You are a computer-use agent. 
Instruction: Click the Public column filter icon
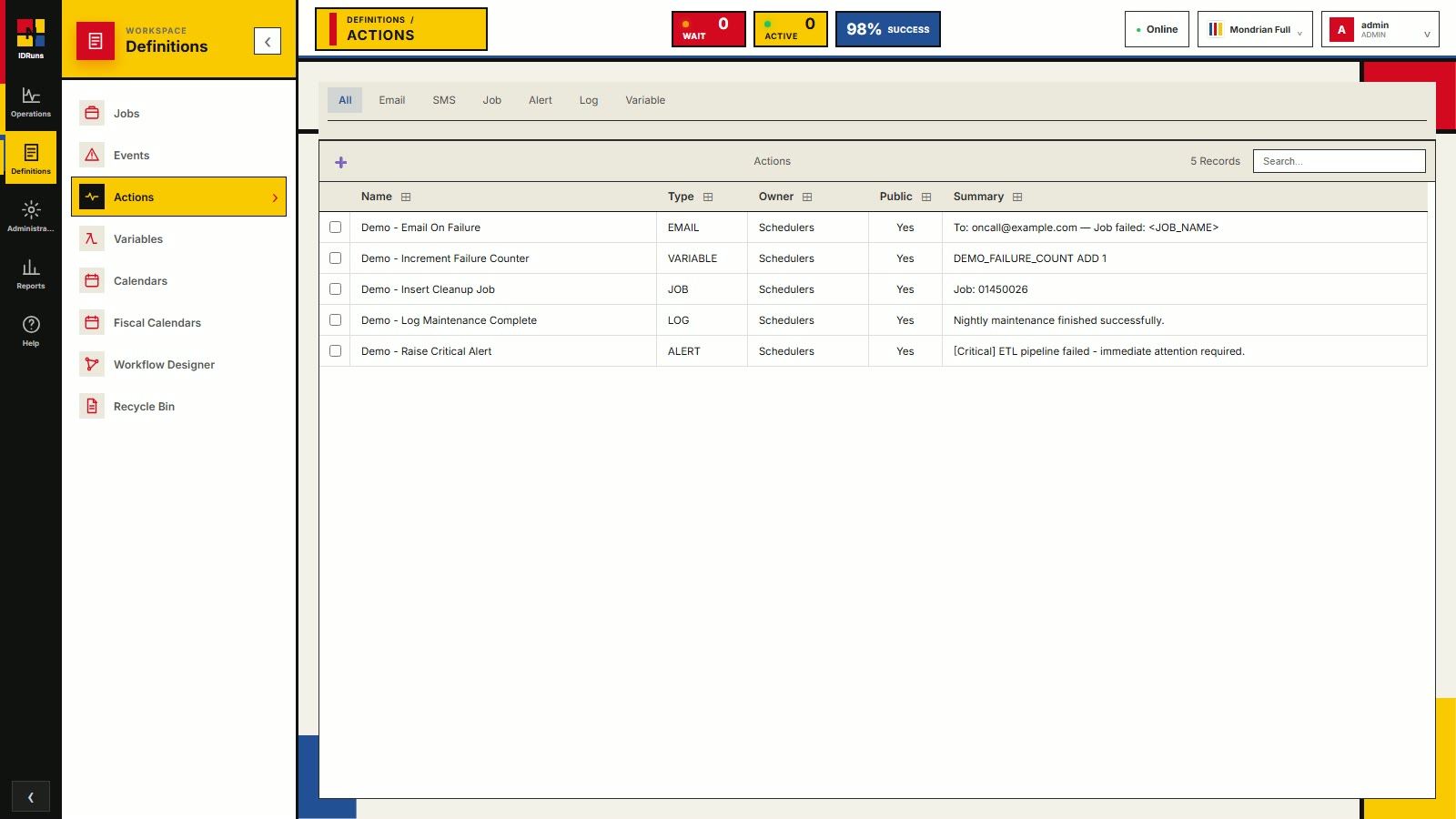(926, 197)
